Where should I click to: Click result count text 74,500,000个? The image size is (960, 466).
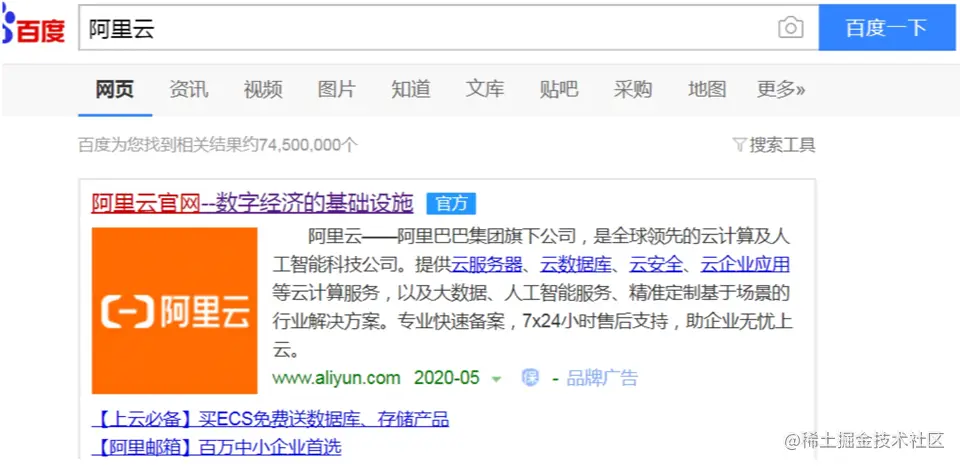point(309,145)
